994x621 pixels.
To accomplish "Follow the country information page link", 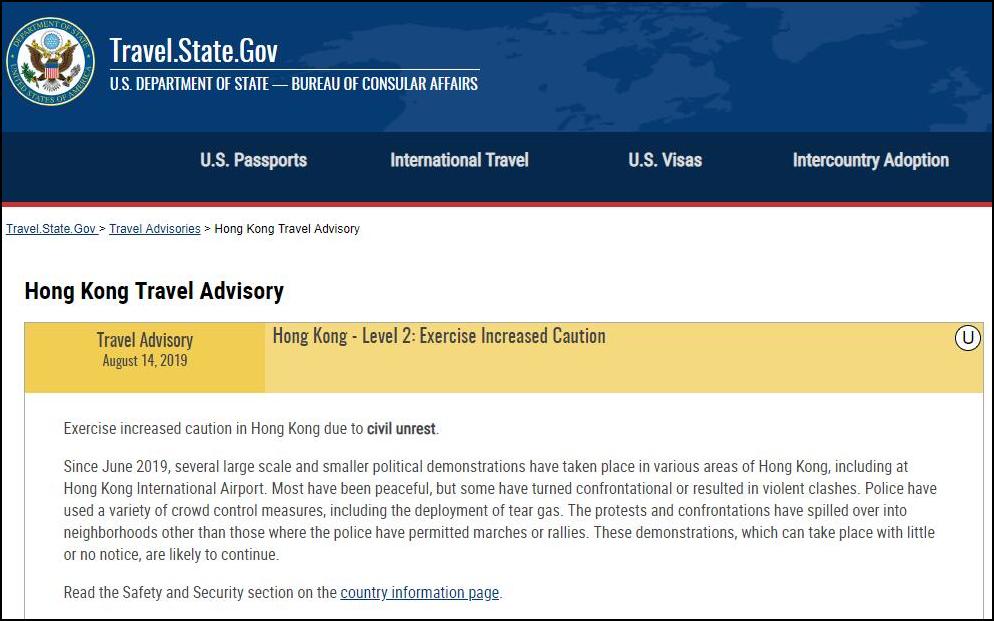I will click(x=420, y=592).
